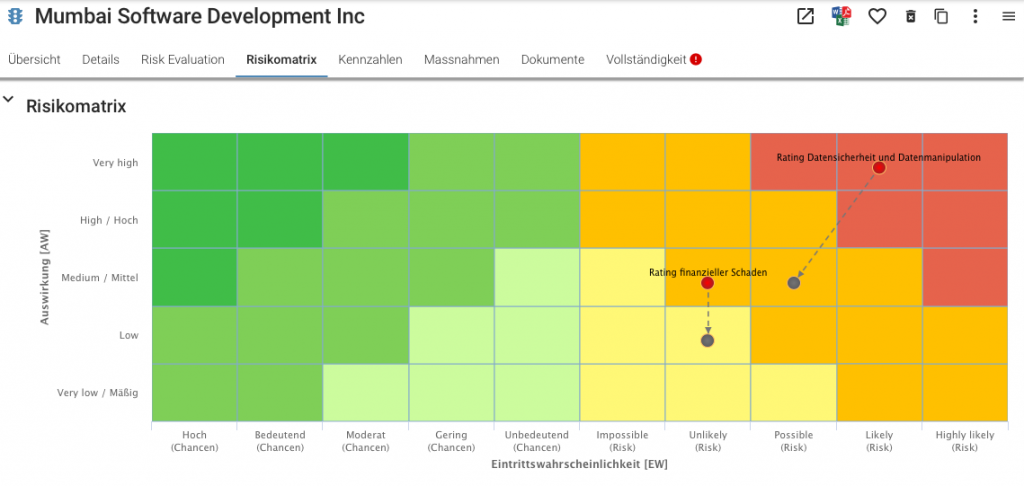
Task: Open the three-dot more options menu
Action: 975,16
